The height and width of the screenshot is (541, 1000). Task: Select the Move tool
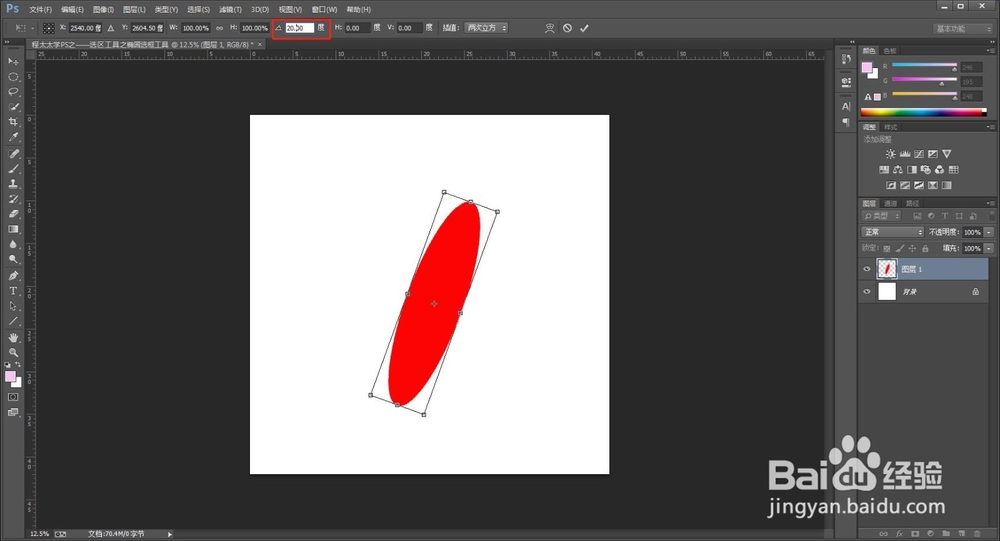13,61
